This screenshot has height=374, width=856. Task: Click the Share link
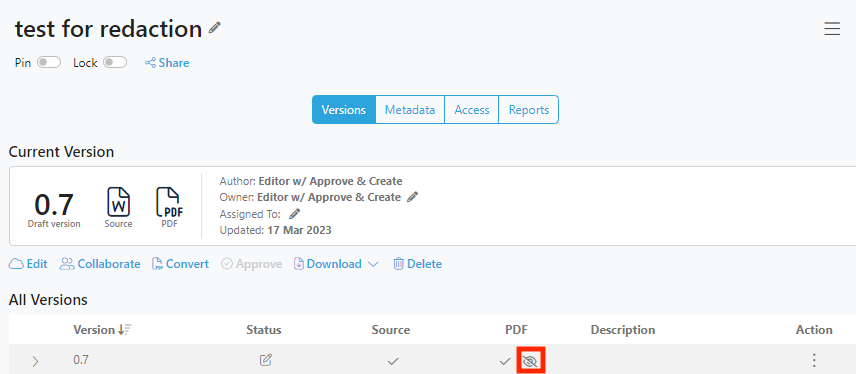(167, 63)
